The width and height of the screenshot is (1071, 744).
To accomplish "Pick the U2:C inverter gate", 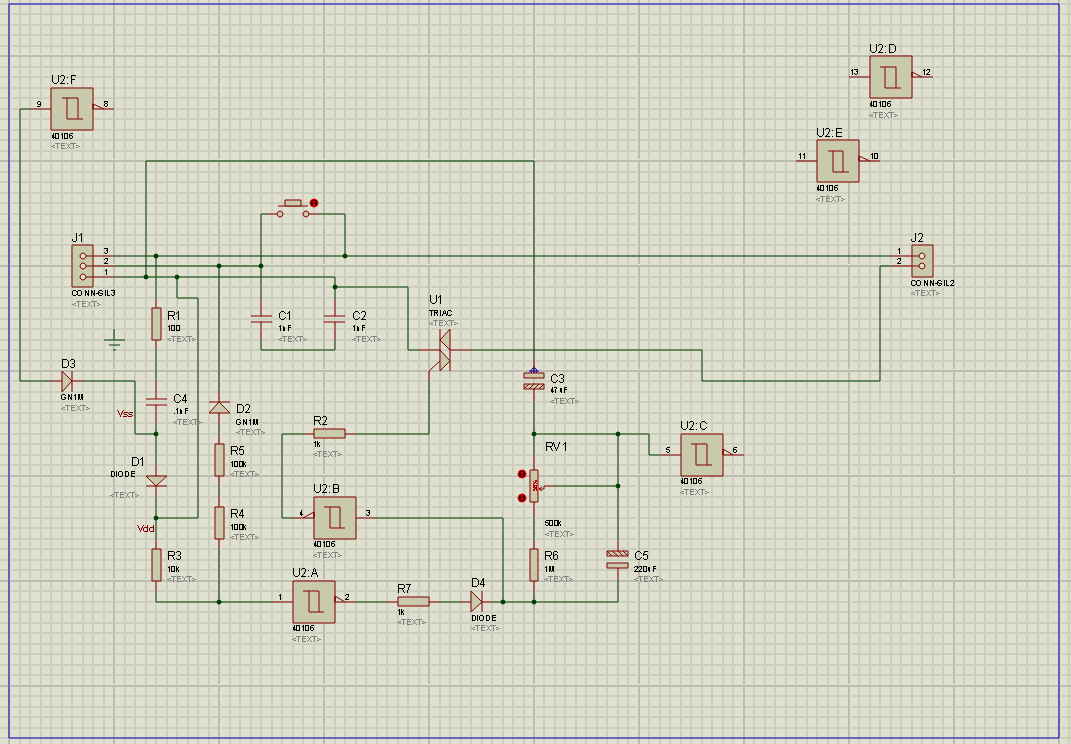I will (x=701, y=455).
